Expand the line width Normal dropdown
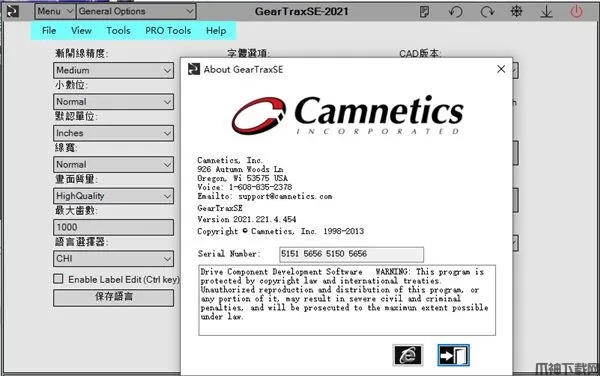The height and width of the screenshot is (376, 600). point(113,164)
